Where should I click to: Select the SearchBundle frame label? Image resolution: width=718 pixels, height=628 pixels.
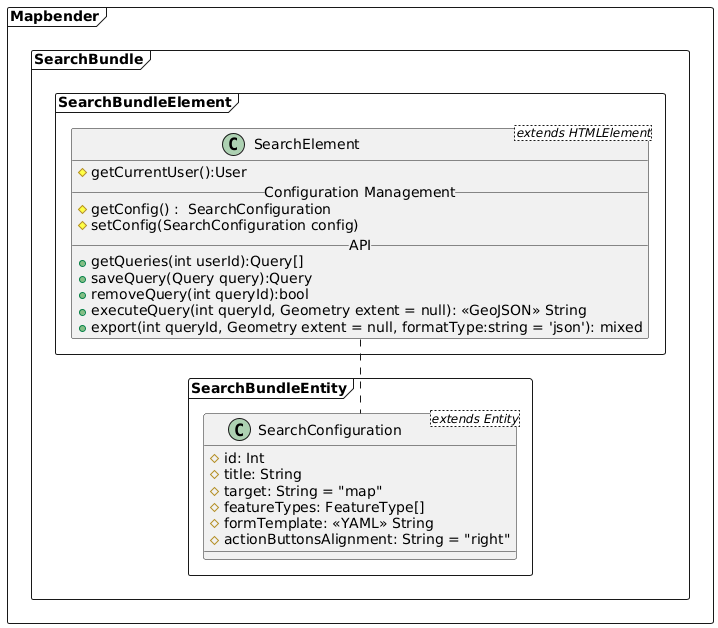tap(88, 60)
